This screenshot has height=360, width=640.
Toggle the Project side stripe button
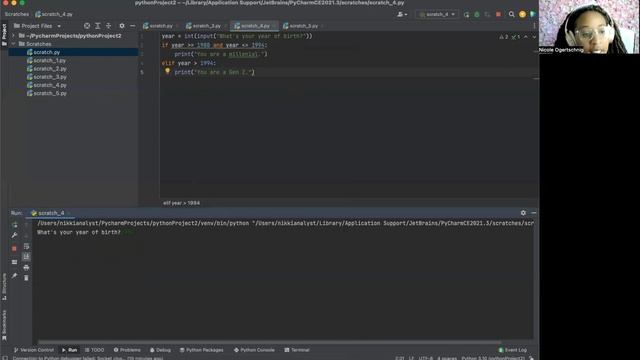pos(4,34)
